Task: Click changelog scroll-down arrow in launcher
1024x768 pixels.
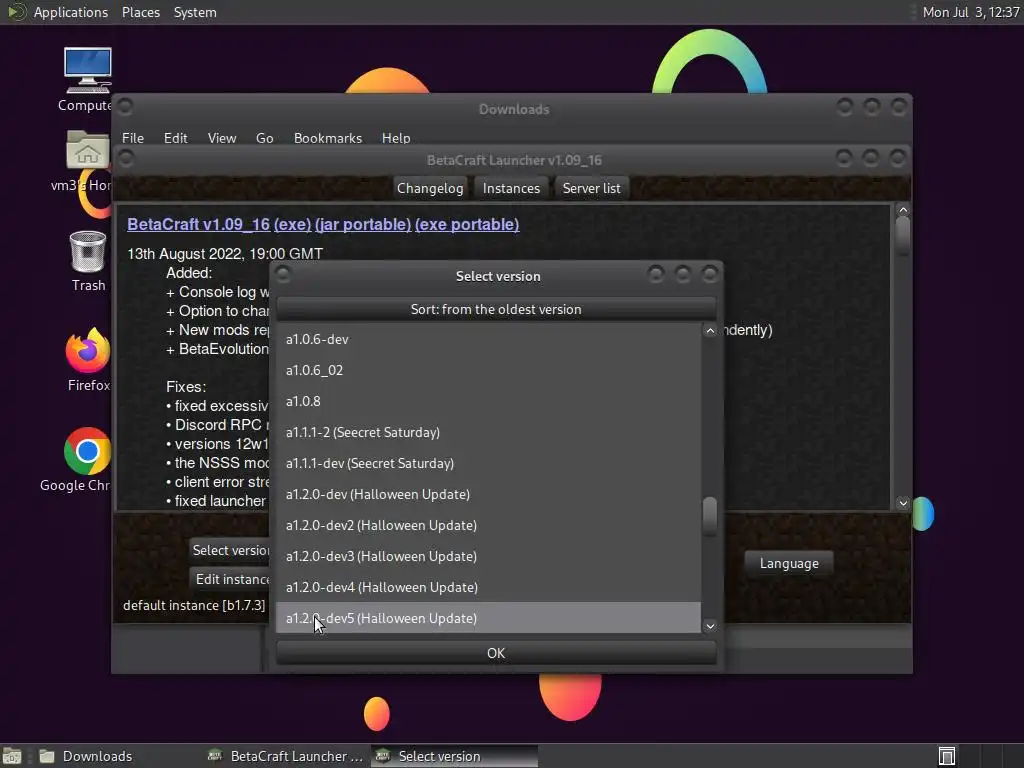Action: coord(903,502)
